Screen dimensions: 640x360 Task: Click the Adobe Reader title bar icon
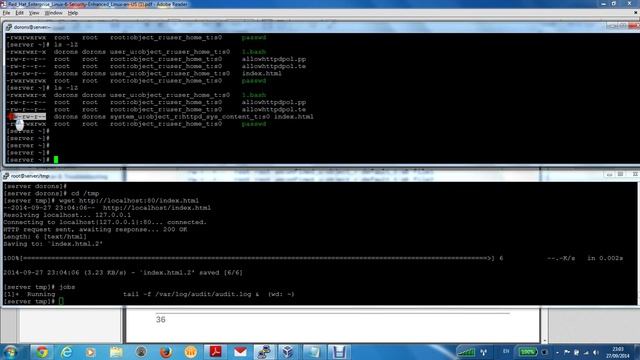click(x=4, y=4)
